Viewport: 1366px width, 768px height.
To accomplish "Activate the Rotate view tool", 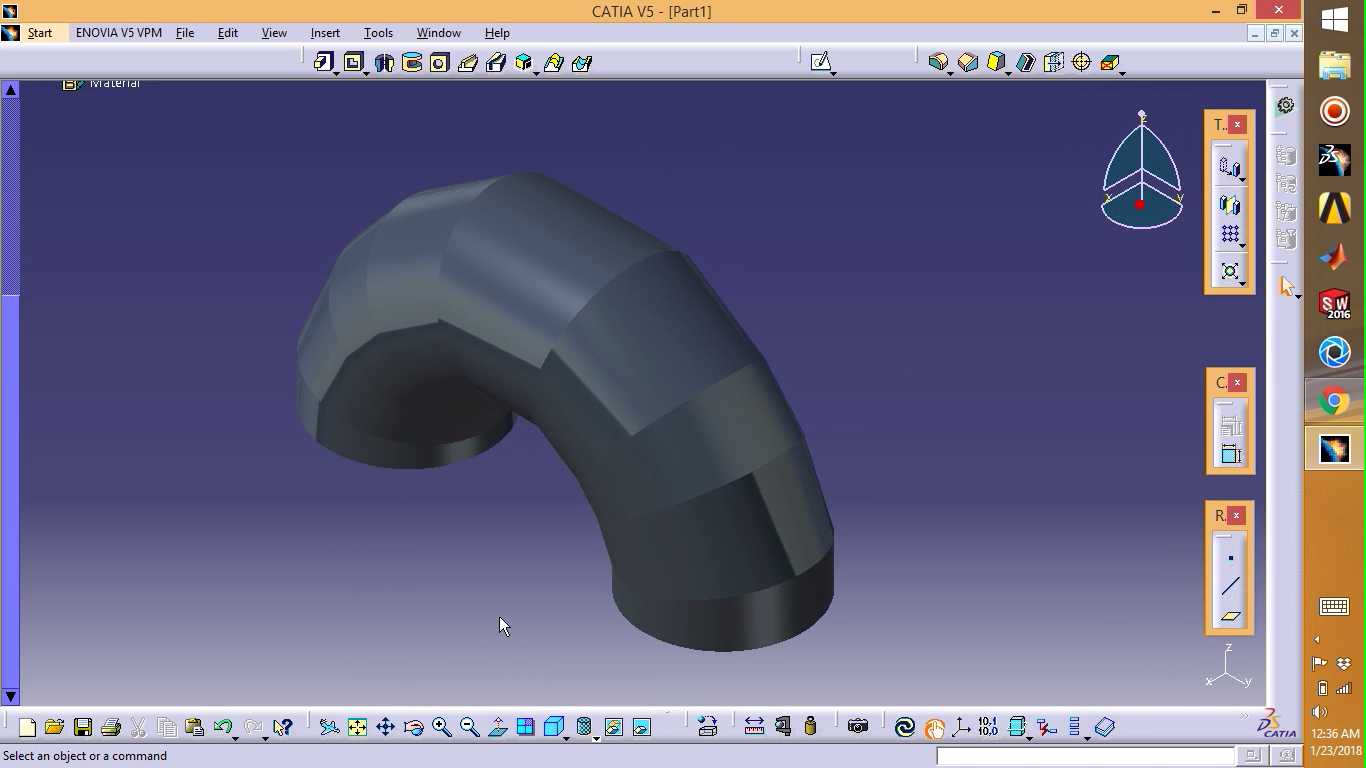I will point(413,727).
